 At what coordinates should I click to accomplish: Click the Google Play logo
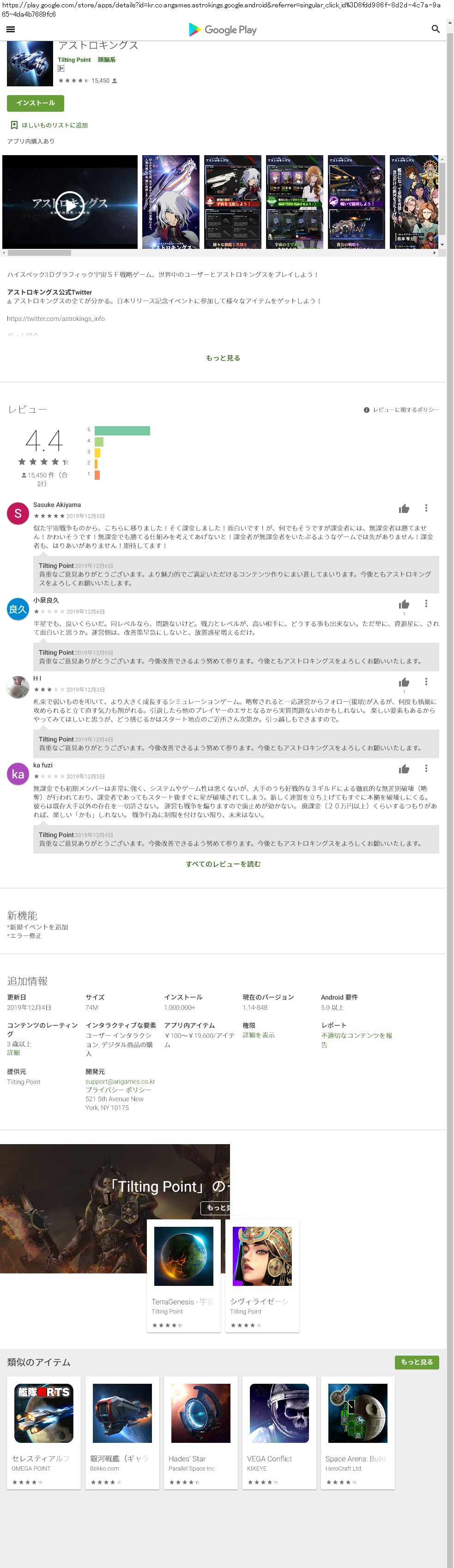(x=223, y=29)
